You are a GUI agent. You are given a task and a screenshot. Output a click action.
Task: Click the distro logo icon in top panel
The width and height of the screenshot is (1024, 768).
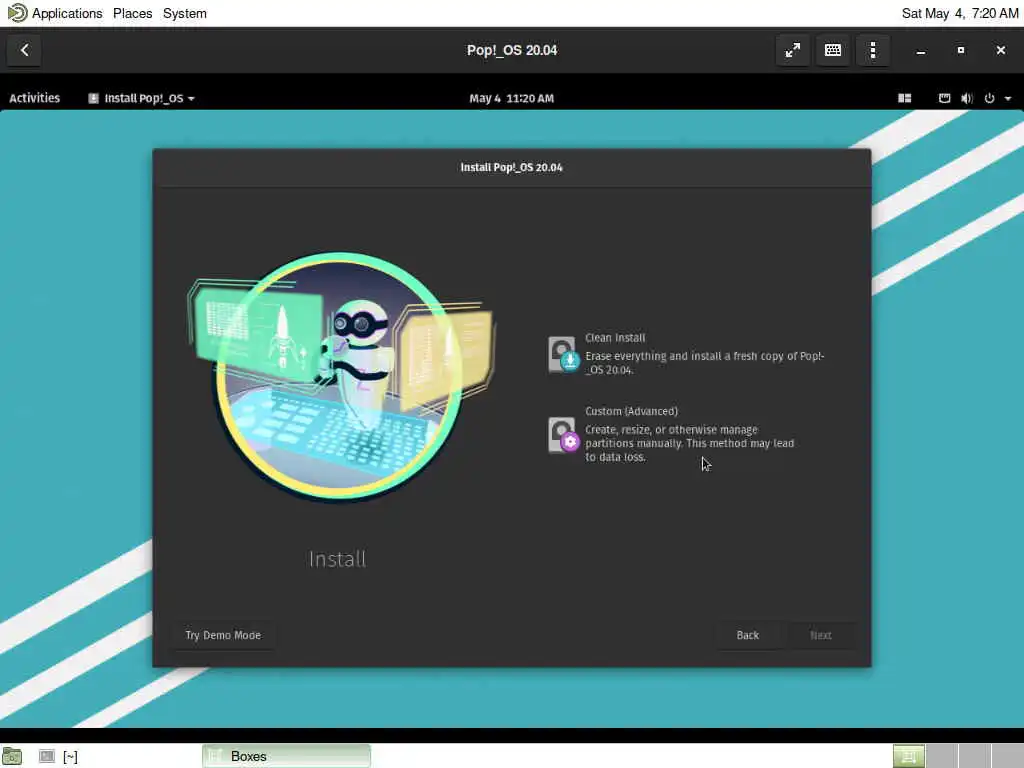tap(17, 12)
